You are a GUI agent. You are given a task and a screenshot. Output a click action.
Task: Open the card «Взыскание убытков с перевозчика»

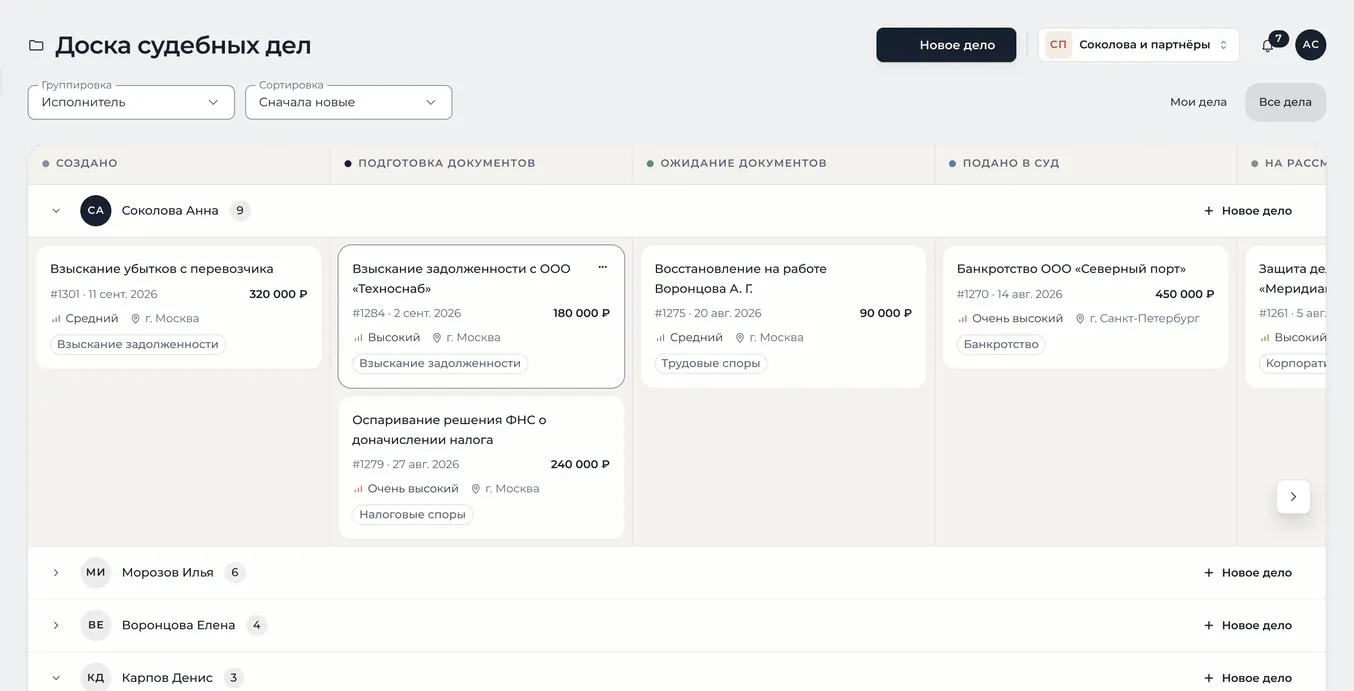coord(179,307)
